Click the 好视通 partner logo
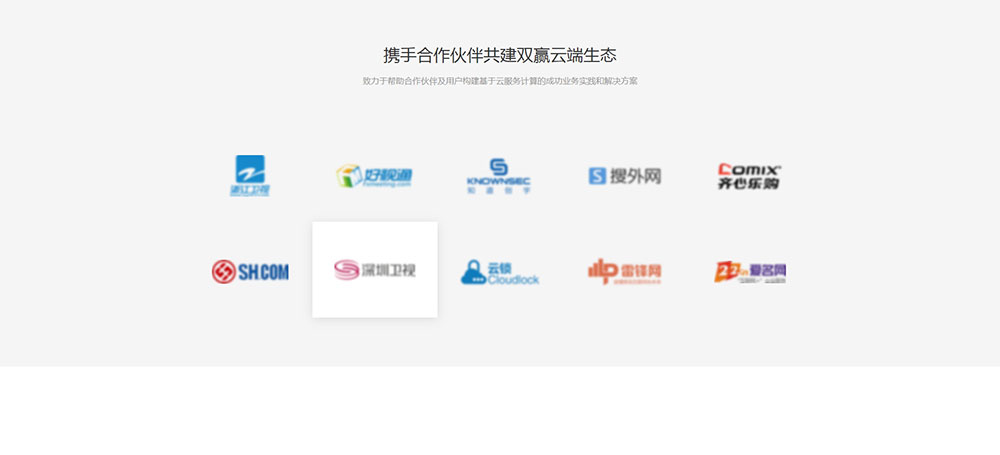 (374, 175)
